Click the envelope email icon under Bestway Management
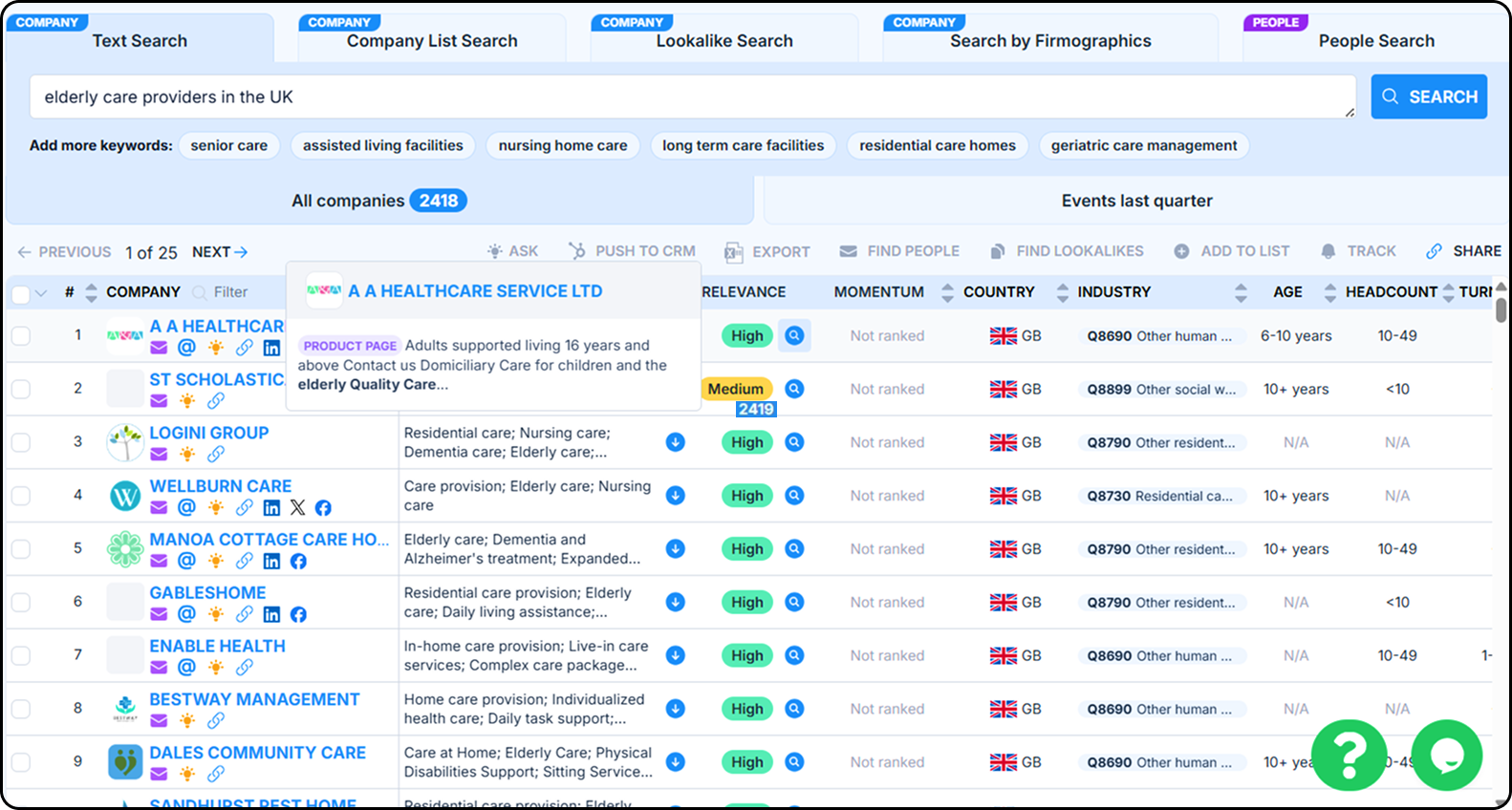1512x810 pixels. point(159,720)
